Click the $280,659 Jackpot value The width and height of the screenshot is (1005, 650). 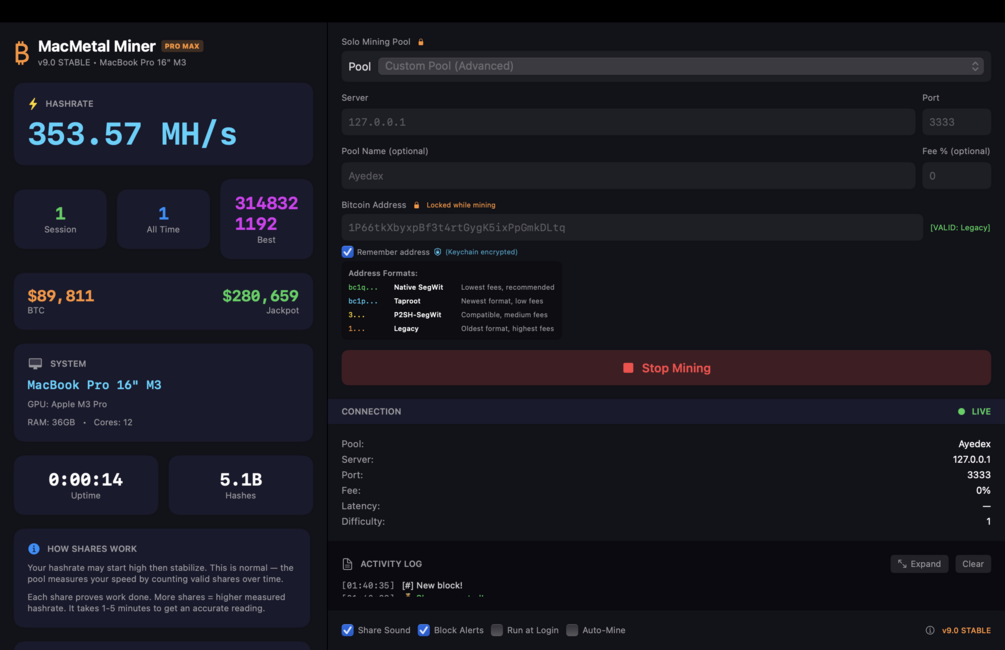click(x=260, y=296)
